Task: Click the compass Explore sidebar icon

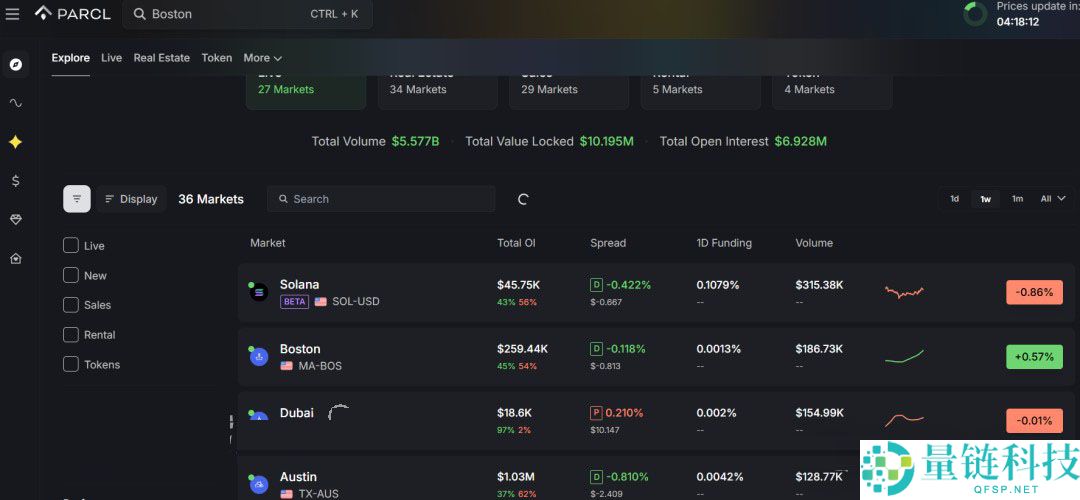Action: tap(15, 64)
